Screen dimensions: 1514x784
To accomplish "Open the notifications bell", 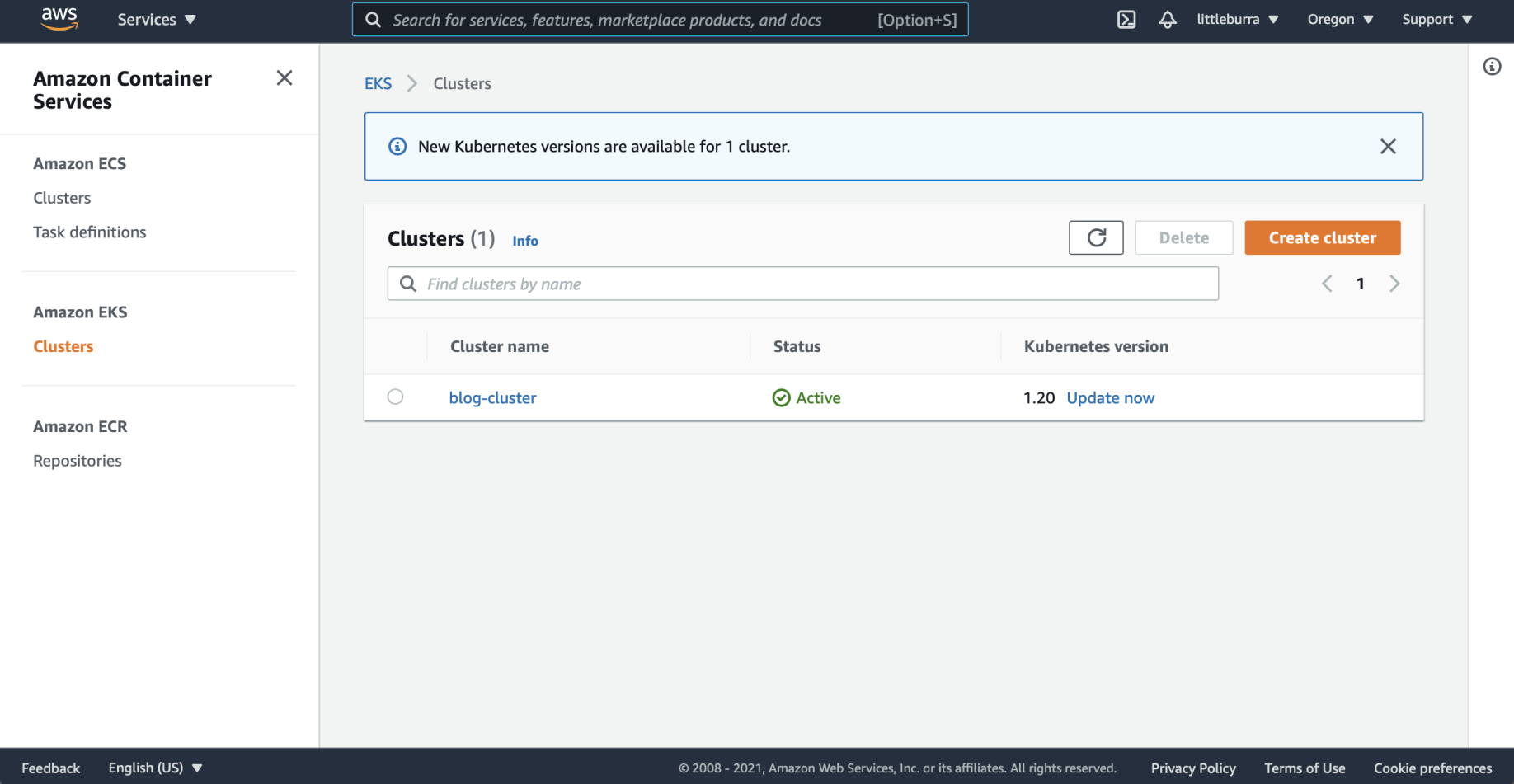I will point(1168,20).
